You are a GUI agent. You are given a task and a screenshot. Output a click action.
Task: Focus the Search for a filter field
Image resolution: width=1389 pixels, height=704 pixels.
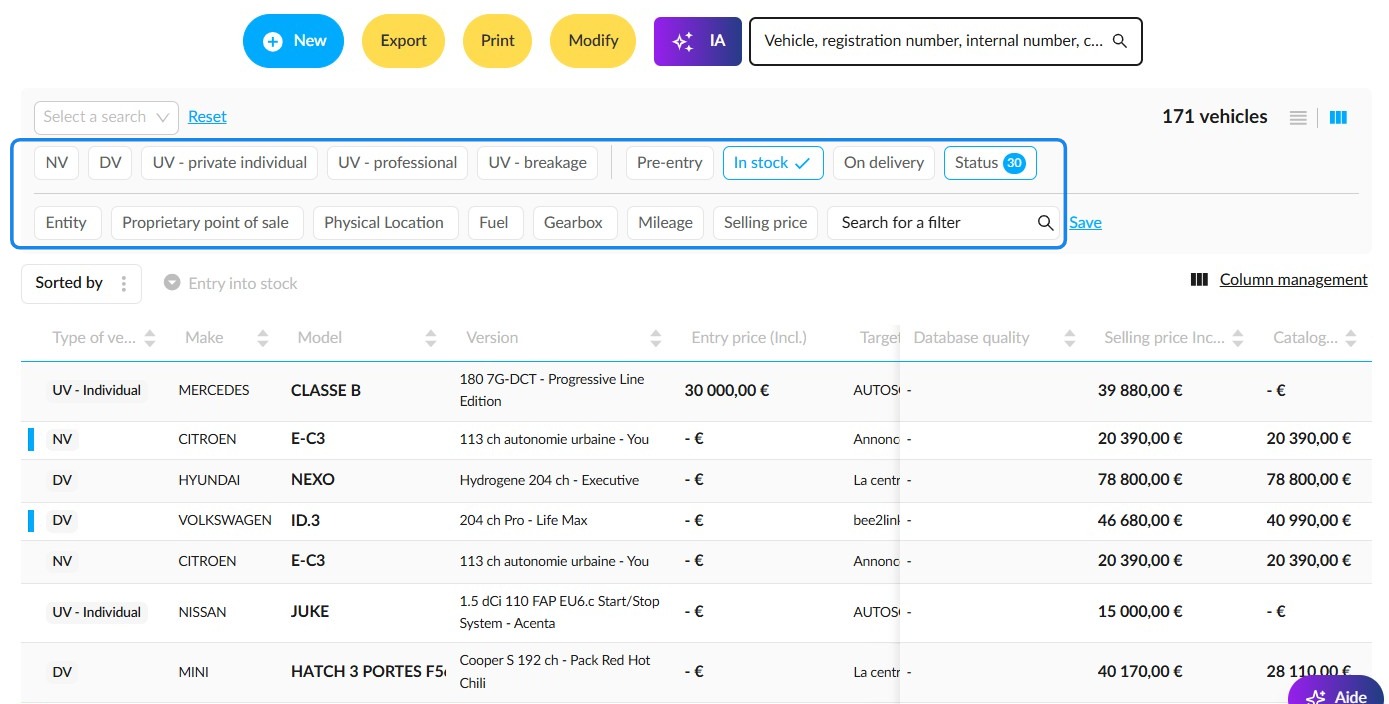[x=933, y=223]
